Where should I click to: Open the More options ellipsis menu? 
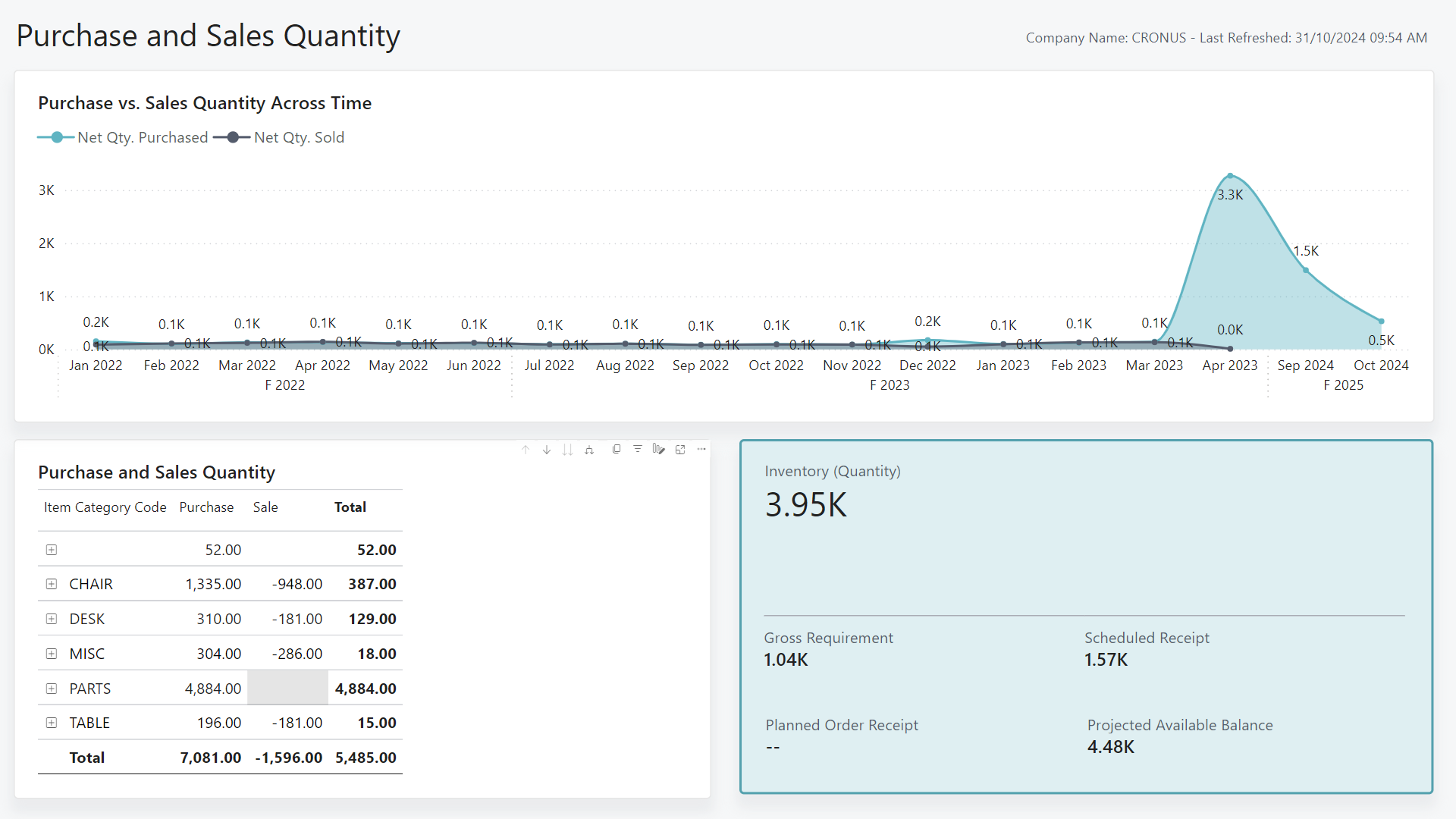701,449
